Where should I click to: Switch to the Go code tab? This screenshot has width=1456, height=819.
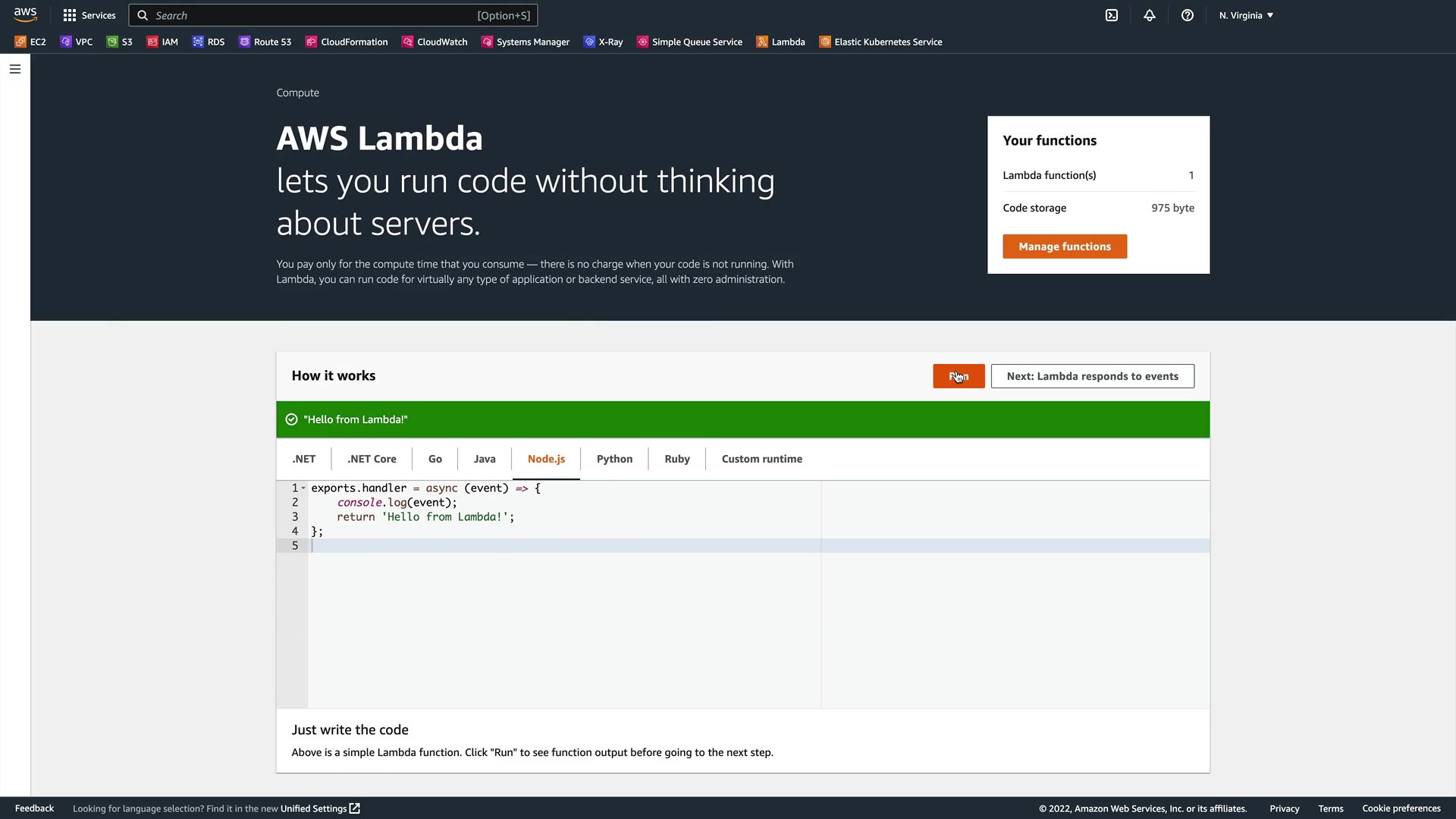click(x=435, y=459)
